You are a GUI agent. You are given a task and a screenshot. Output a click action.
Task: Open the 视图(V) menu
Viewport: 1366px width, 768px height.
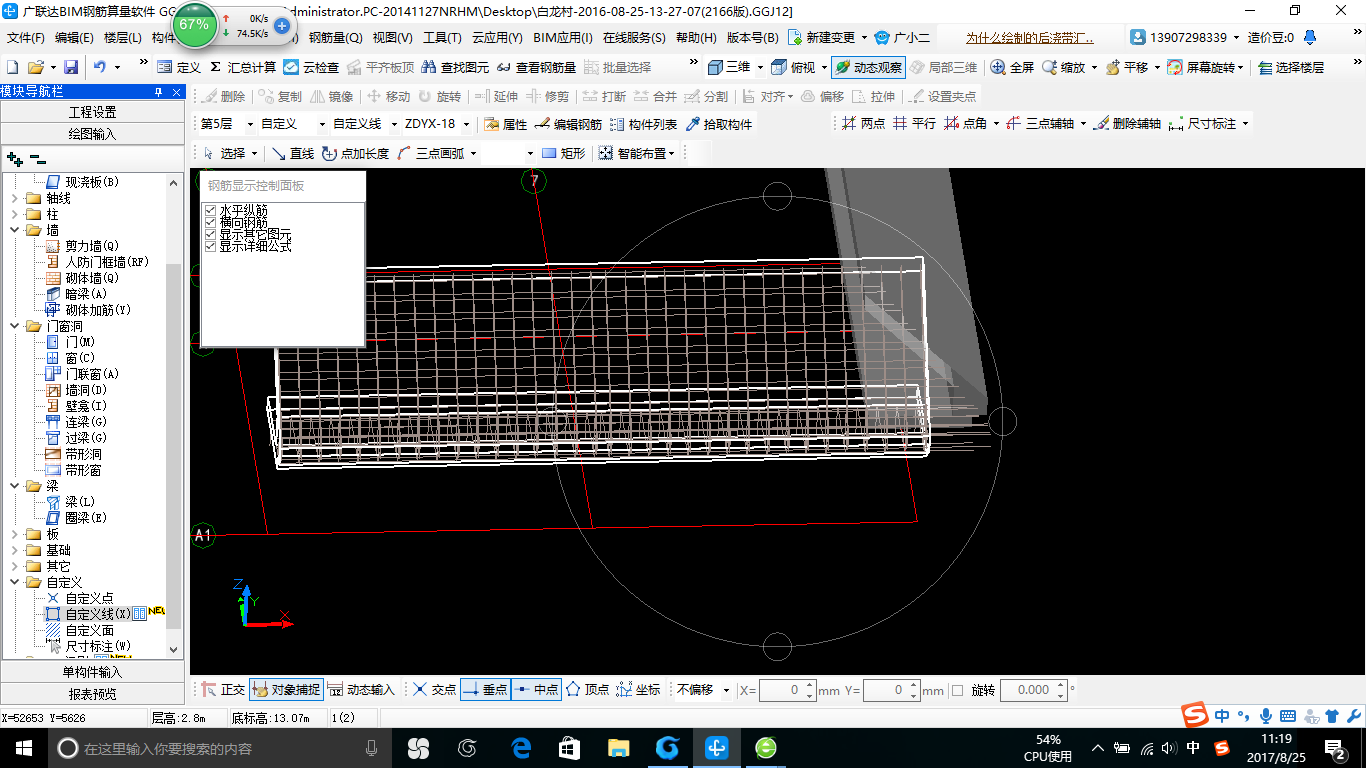(392, 38)
